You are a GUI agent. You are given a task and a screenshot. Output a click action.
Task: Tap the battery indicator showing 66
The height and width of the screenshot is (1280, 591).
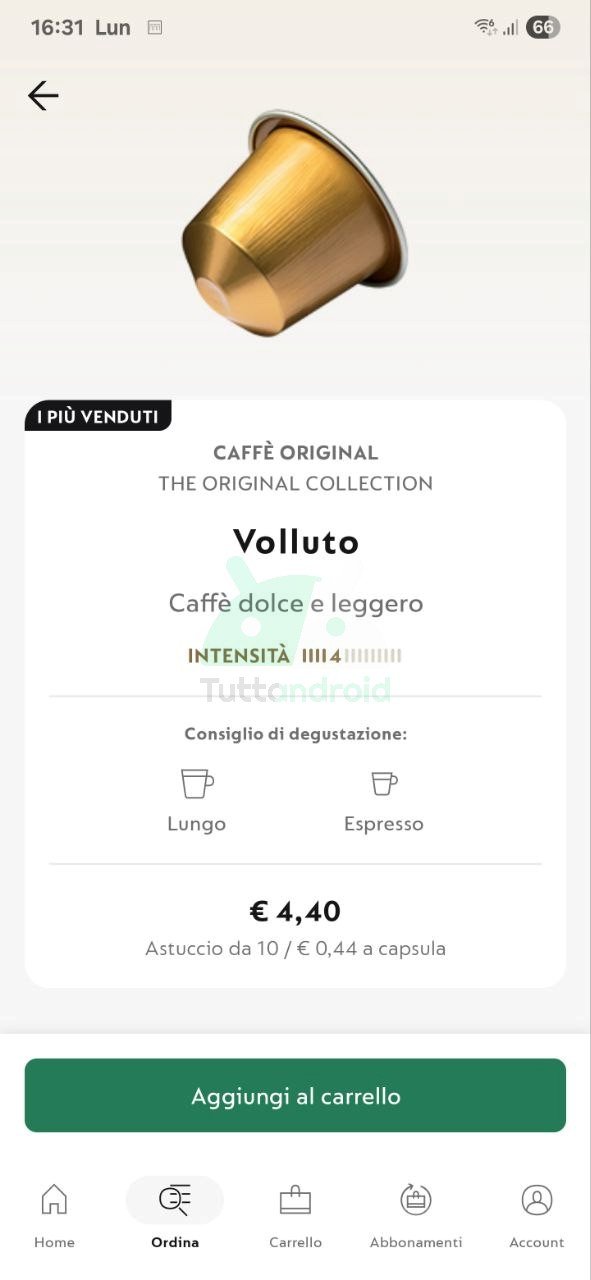tap(543, 28)
